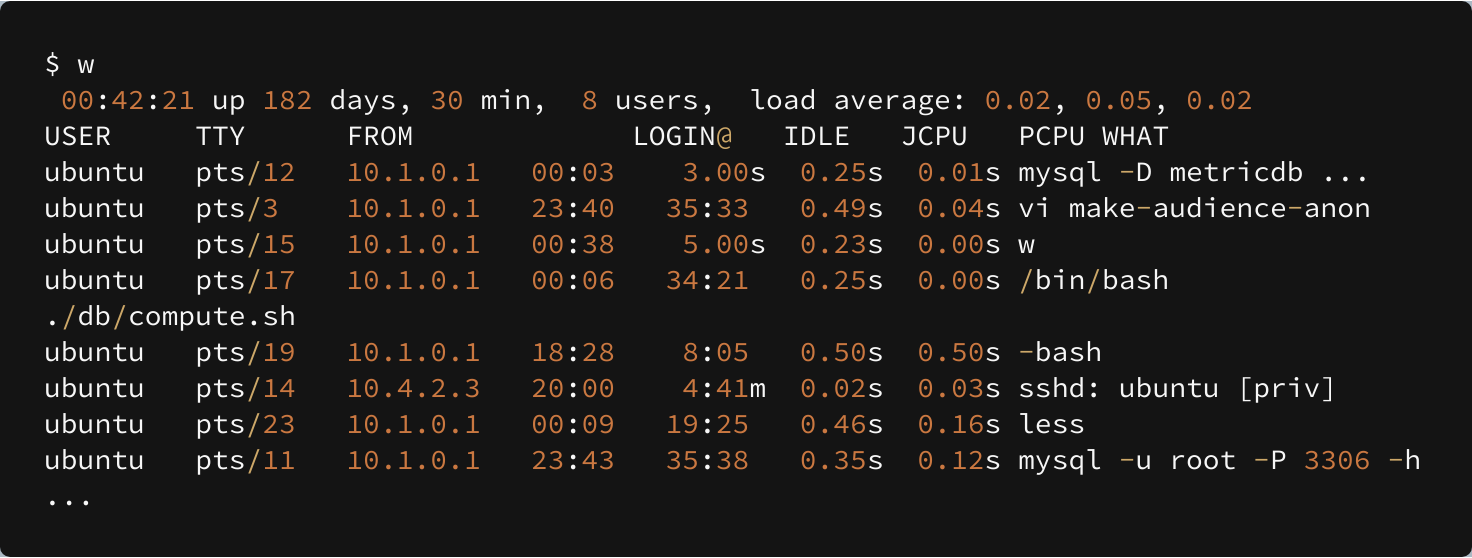Select the load average value 0.05
The height and width of the screenshot is (558, 1472).
point(1119,100)
